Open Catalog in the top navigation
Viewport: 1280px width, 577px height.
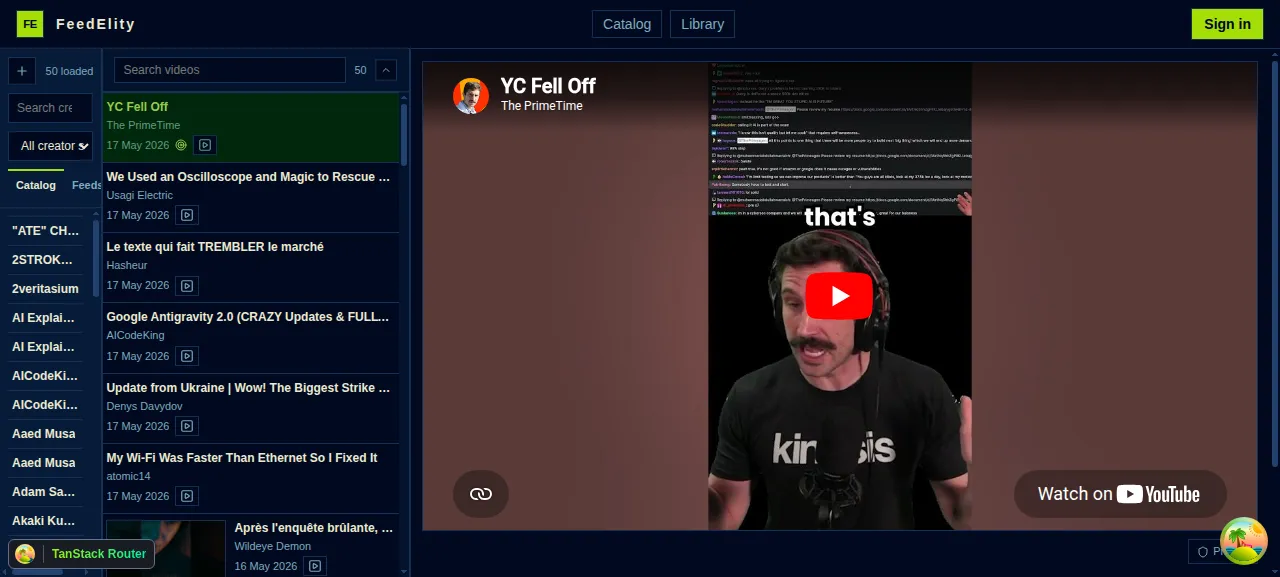(x=627, y=24)
